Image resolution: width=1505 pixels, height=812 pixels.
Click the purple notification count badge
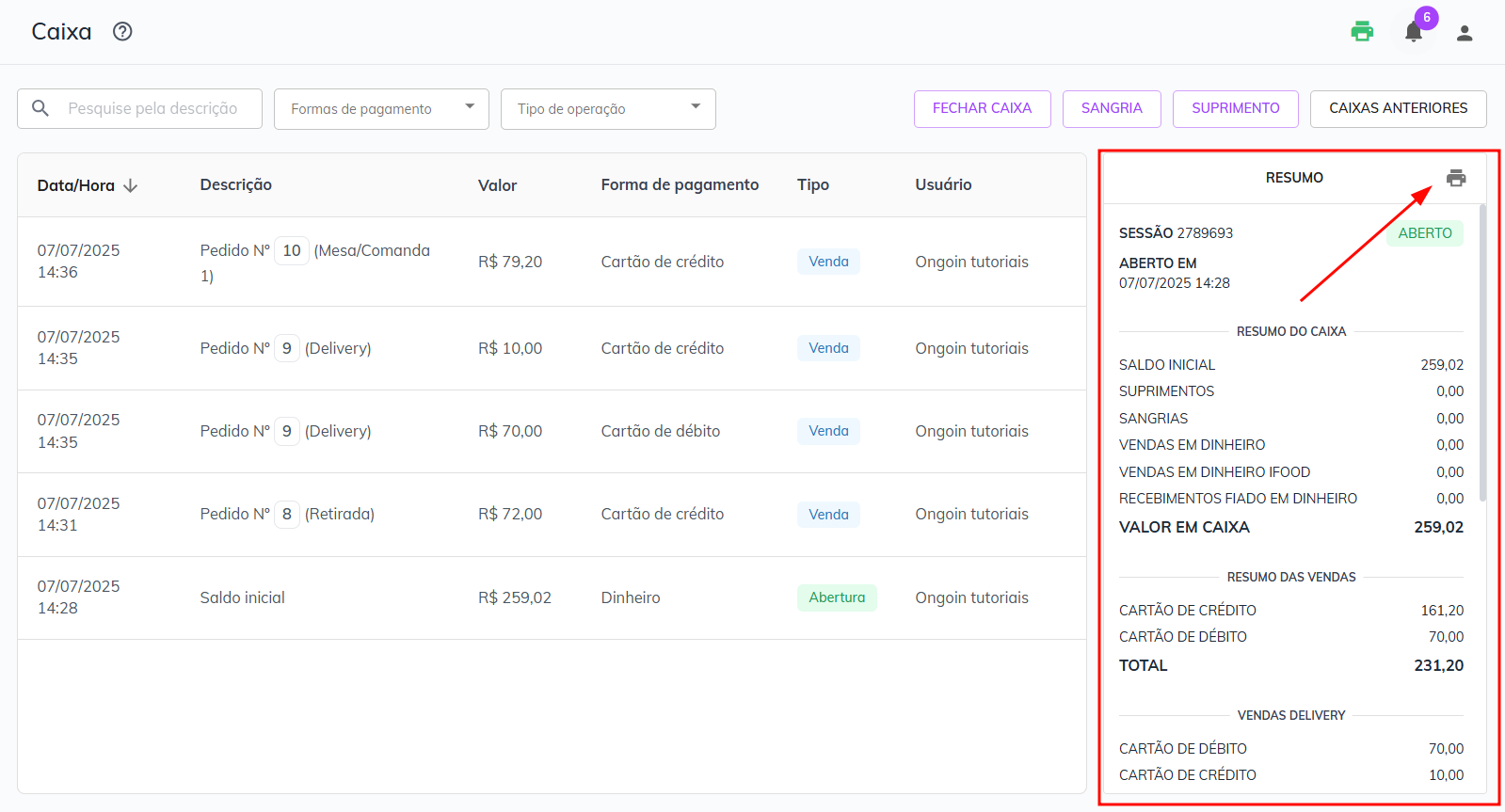pos(1427,18)
